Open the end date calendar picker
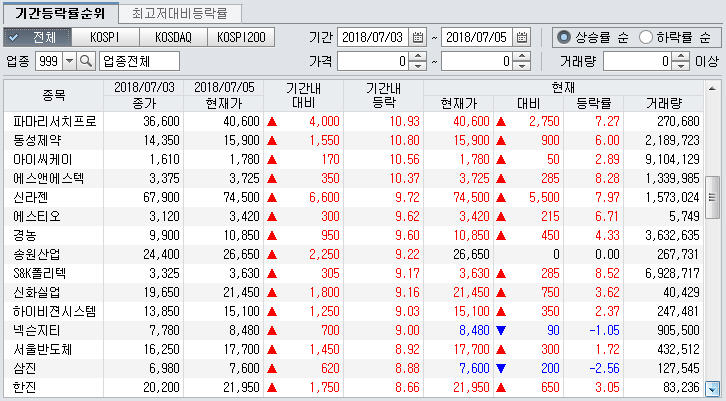The width and height of the screenshot is (726, 401). coord(522,37)
